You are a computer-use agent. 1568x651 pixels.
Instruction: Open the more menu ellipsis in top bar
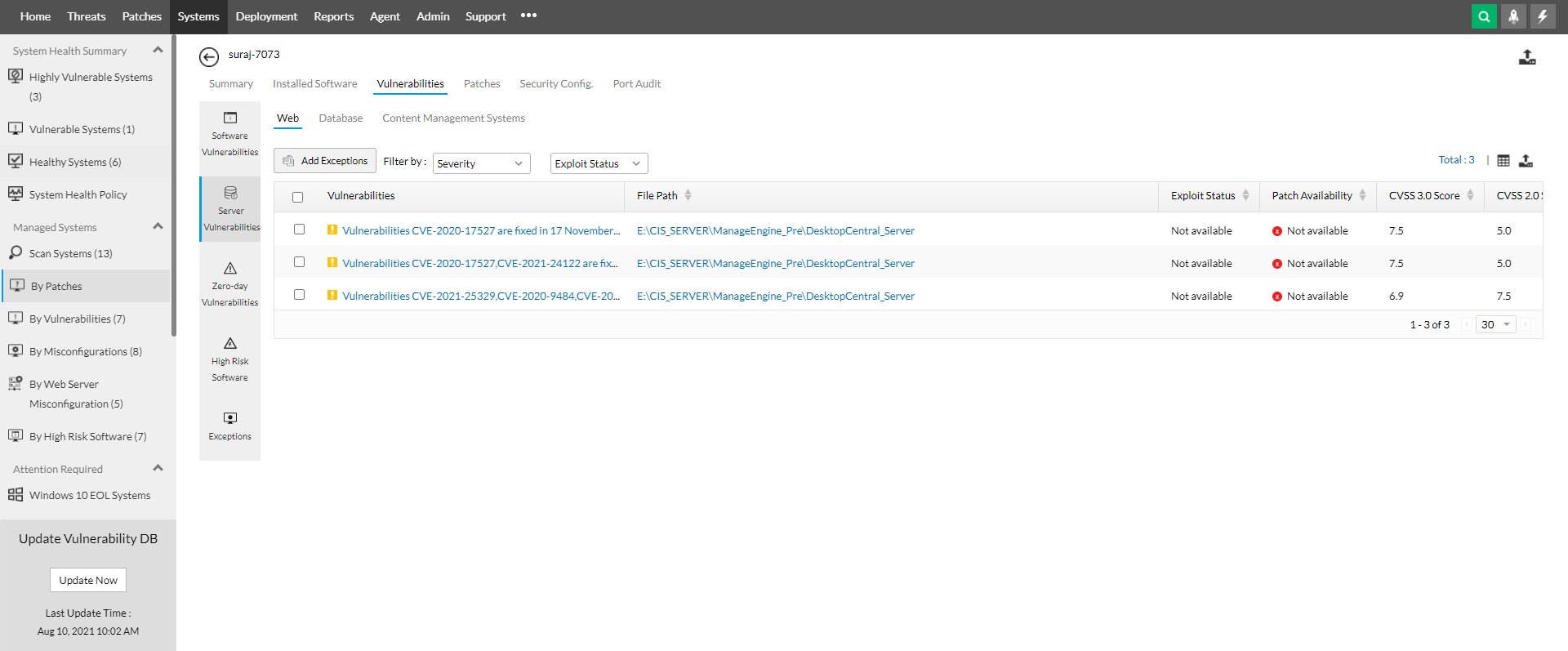[528, 16]
